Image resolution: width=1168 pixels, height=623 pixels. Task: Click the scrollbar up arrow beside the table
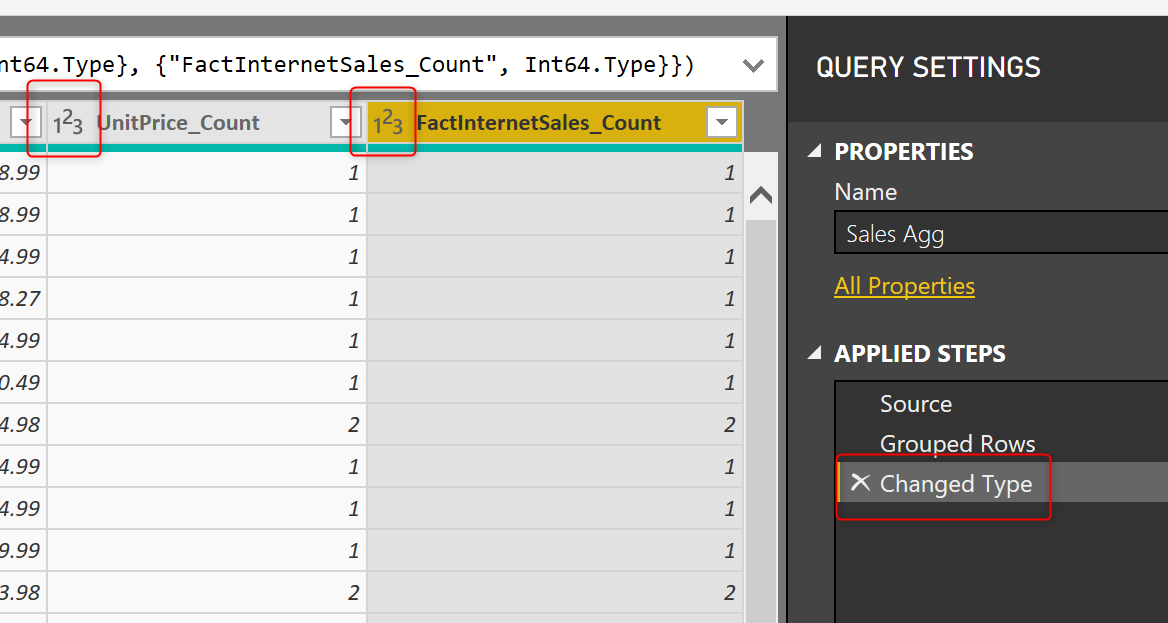point(761,195)
